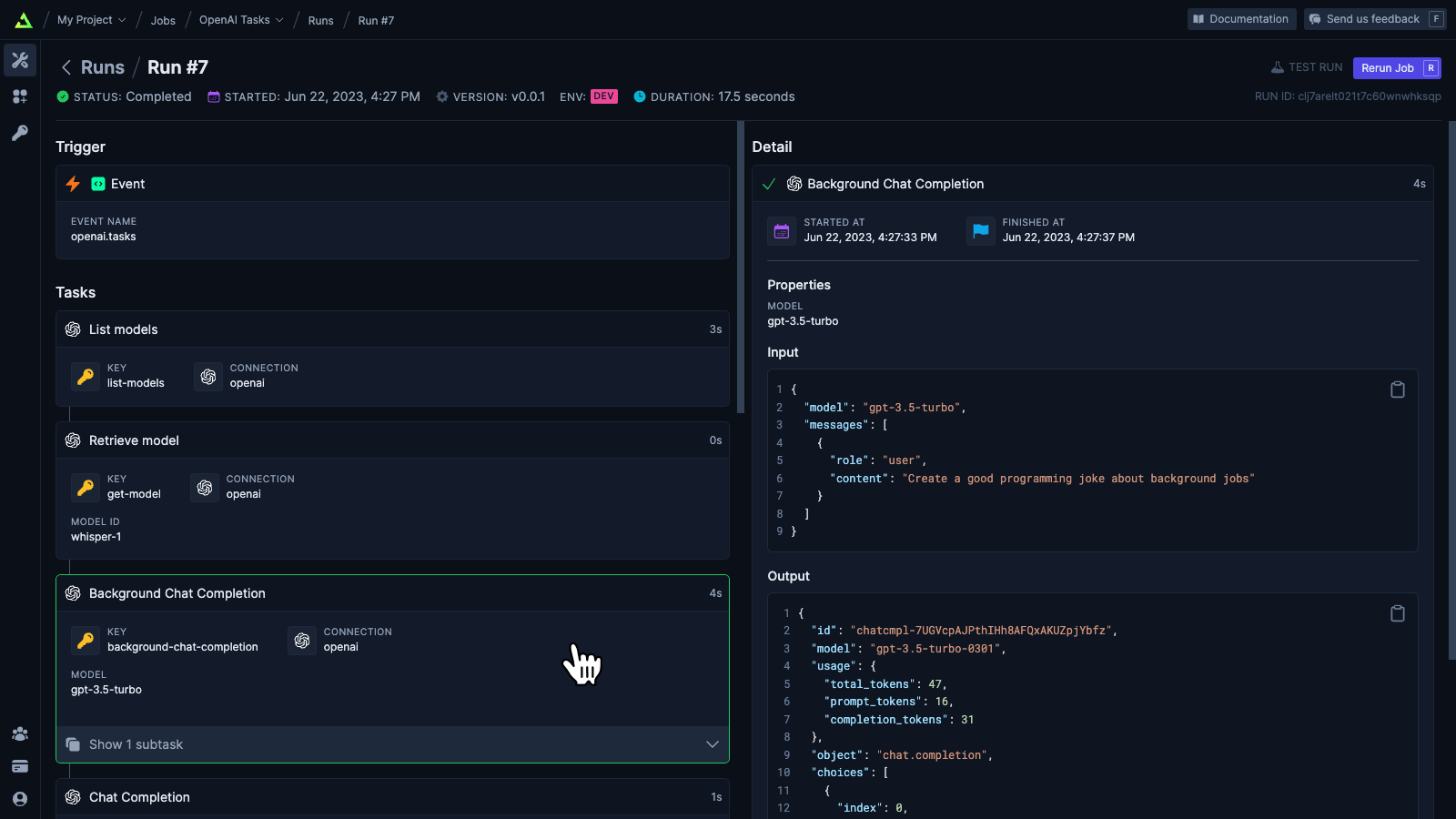Select the Chat Completion task
1456x819 pixels.
coord(392,797)
